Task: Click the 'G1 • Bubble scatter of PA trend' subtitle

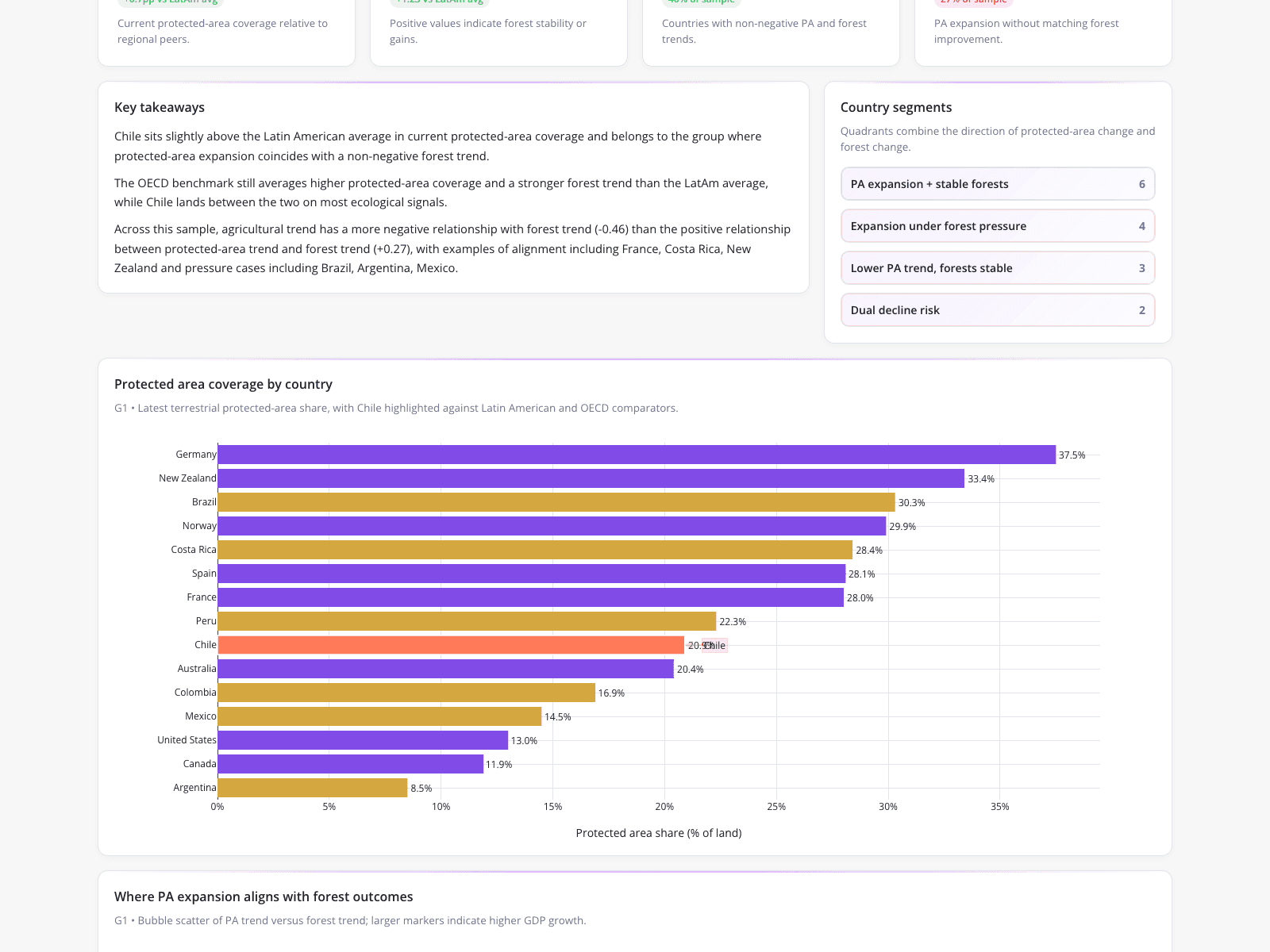Action: pos(350,920)
